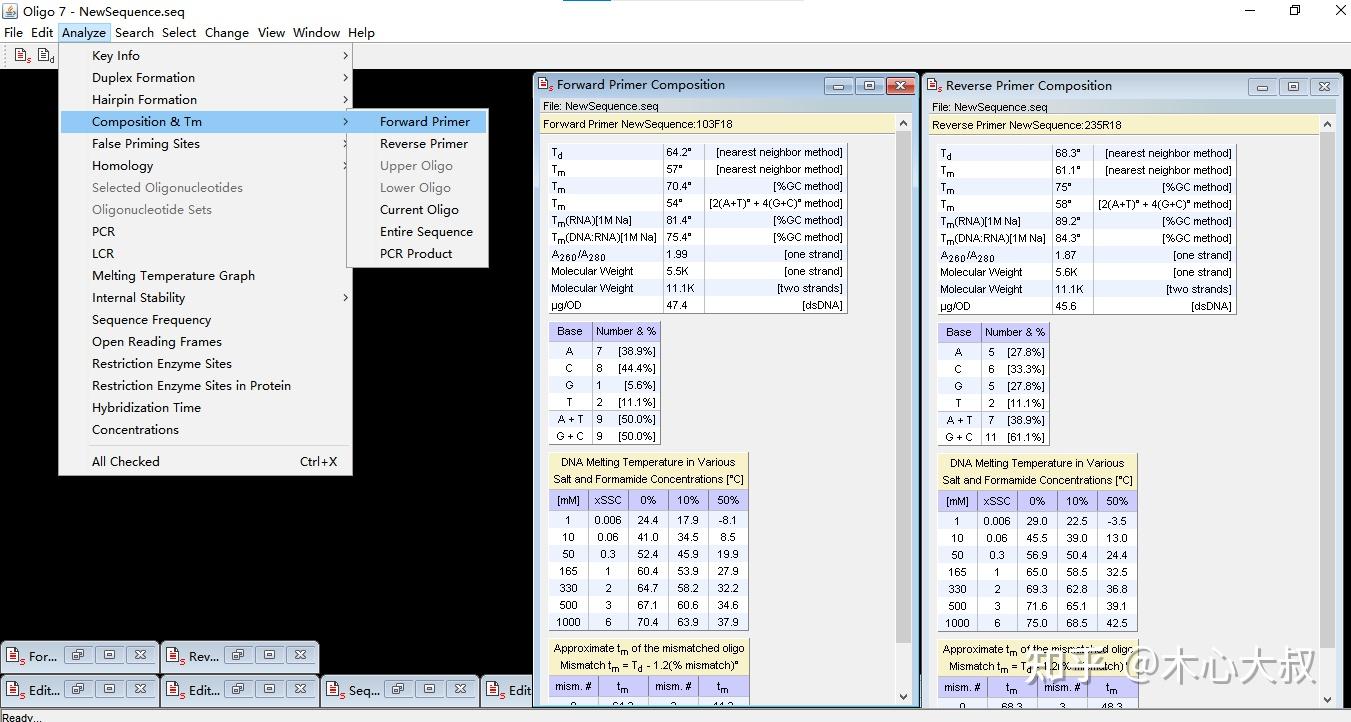Click the Tm(RNA) value 89.2° cell
This screenshot has width=1351, height=722.
[x=1073, y=222]
